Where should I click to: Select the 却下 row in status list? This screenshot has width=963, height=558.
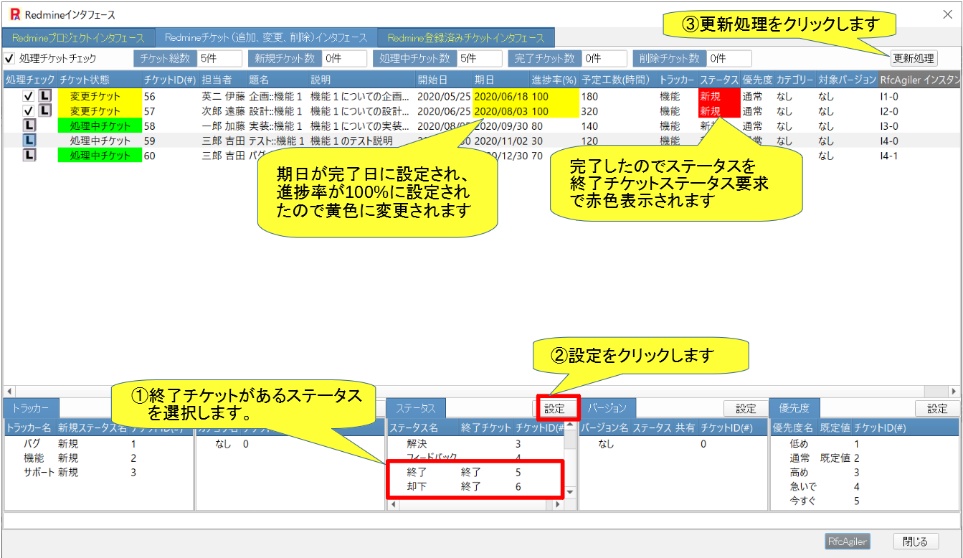pyautogui.click(x=475, y=486)
